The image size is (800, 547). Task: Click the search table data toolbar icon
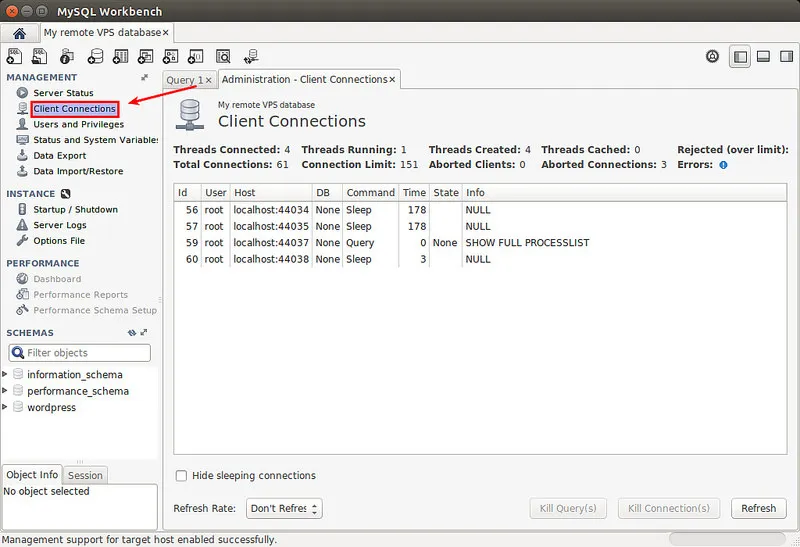coord(223,57)
